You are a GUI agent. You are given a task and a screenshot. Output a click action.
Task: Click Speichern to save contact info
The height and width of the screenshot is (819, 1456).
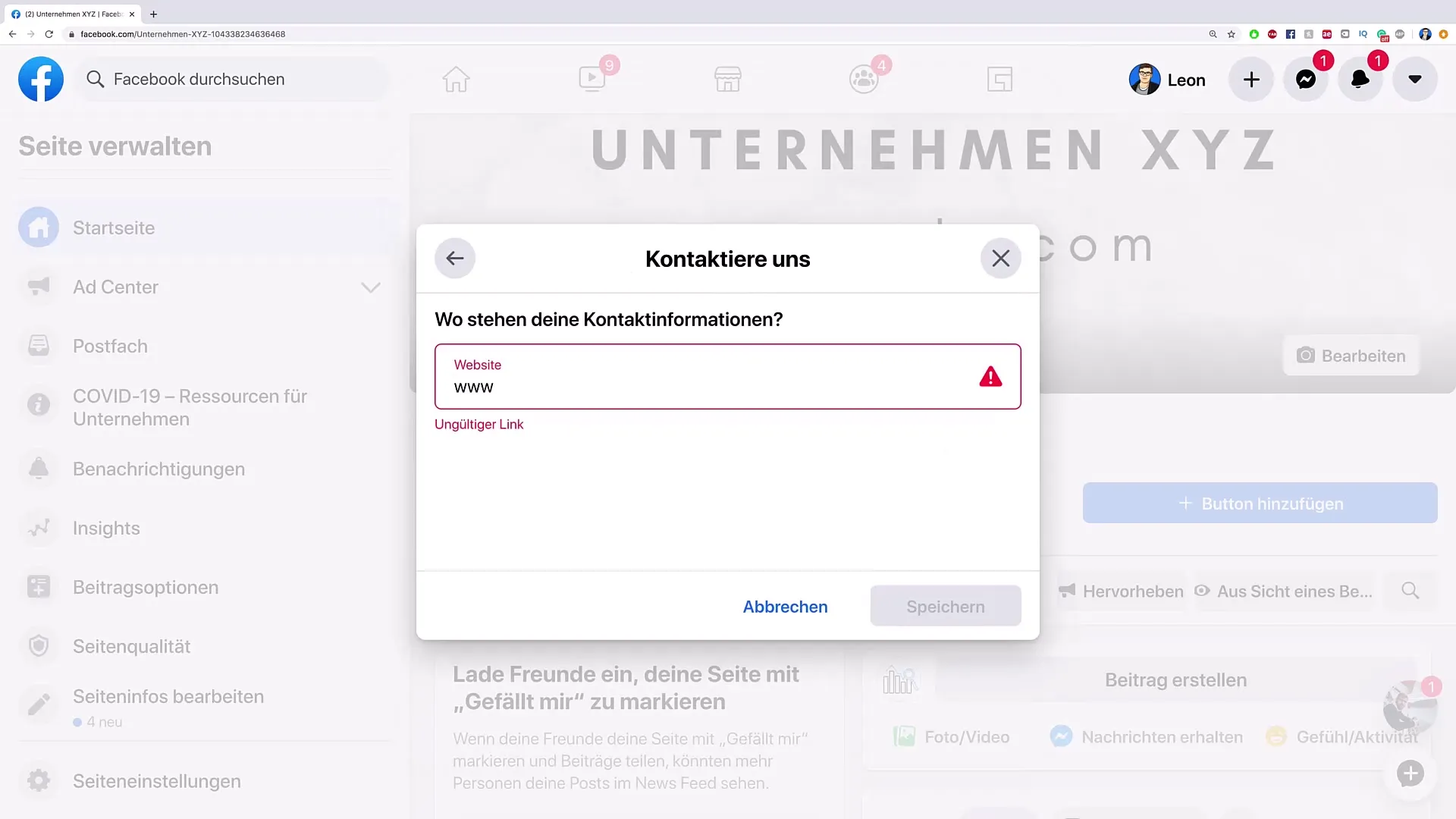[945, 607]
